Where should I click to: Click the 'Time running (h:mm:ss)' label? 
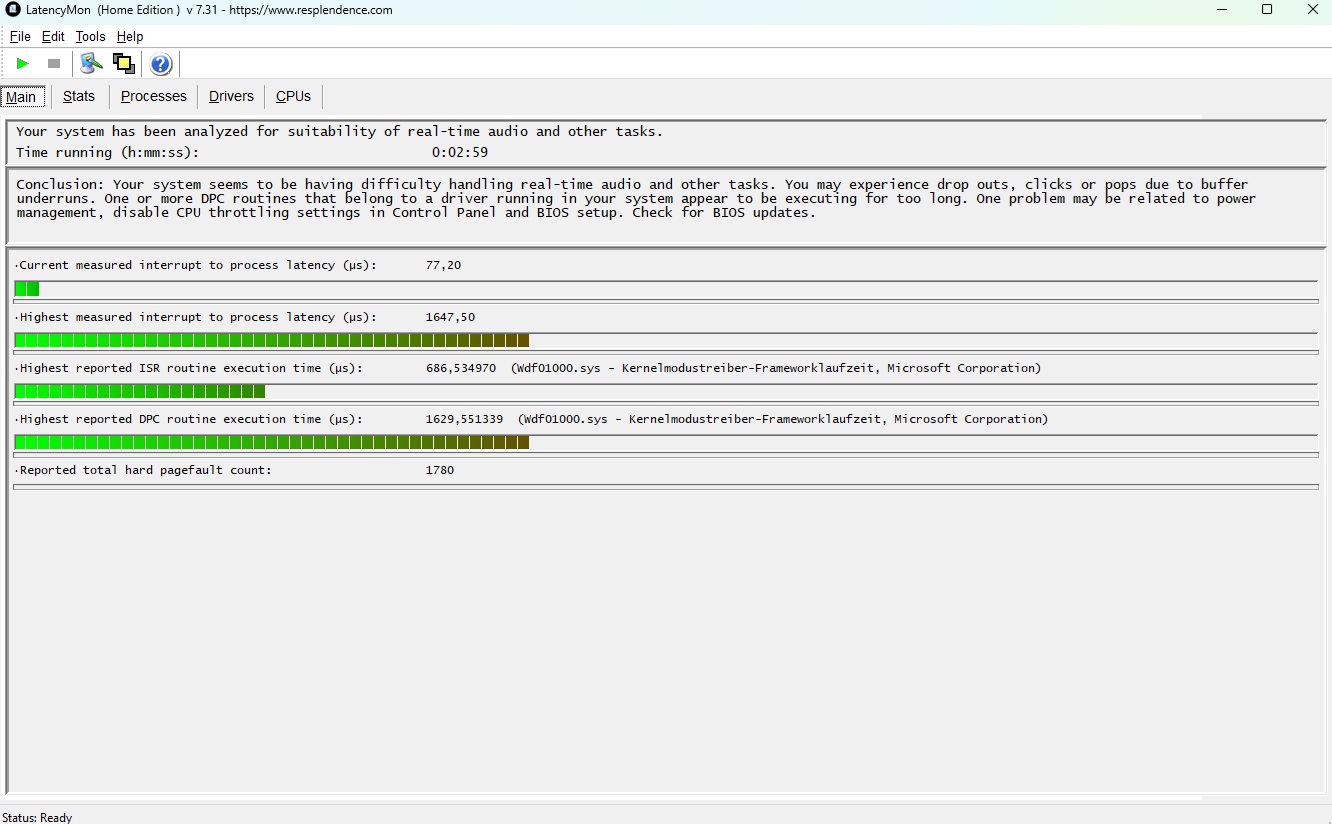pyautogui.click(x=107, y=153)
